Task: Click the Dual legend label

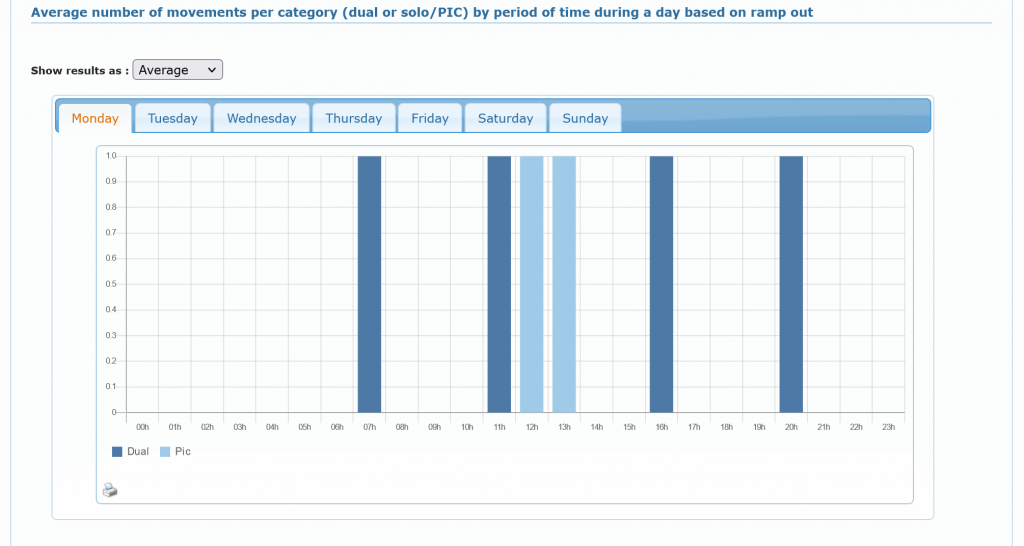Action: [x=138, y=452]
